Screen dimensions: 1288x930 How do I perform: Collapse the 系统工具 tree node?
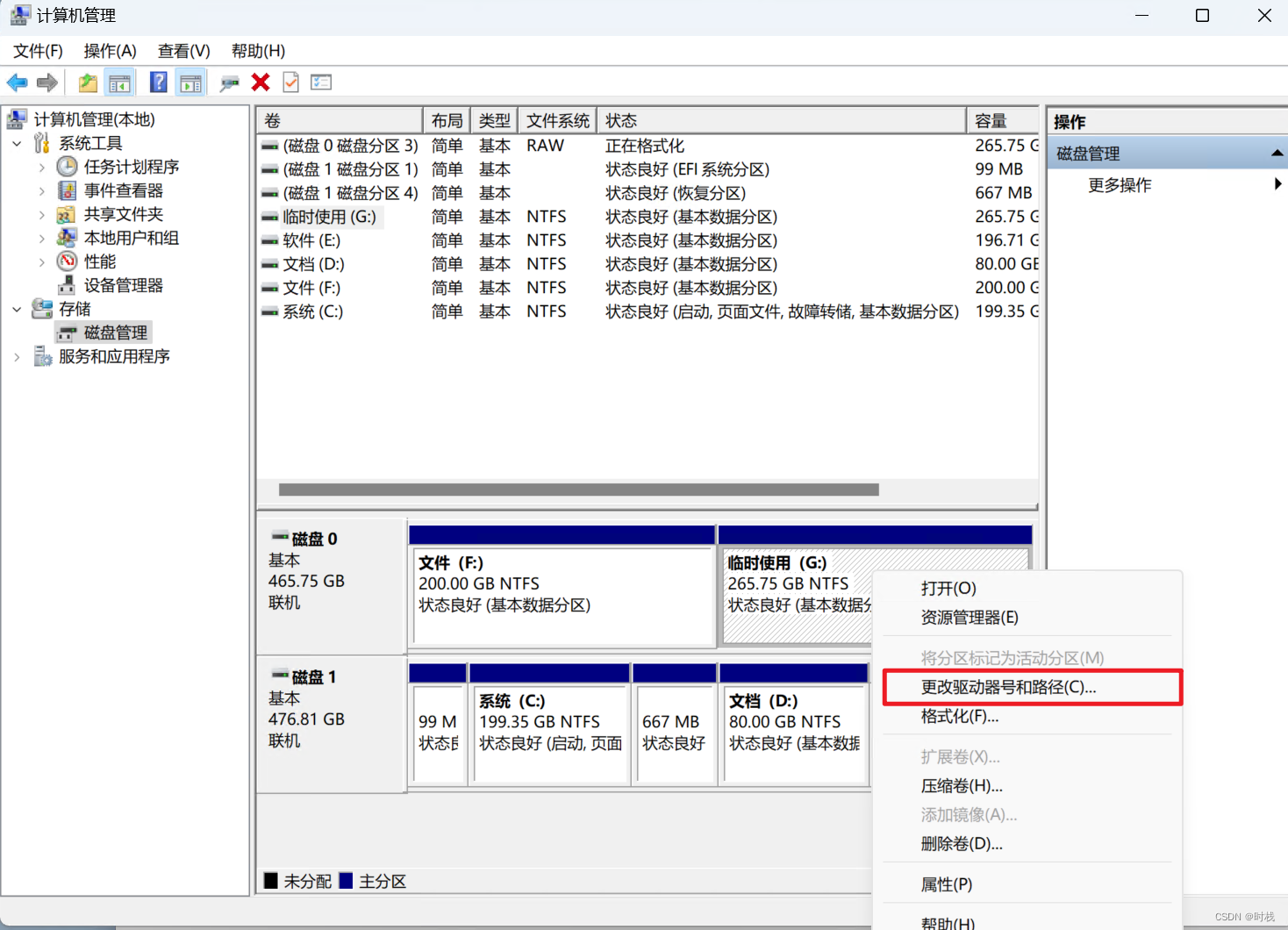(17, 143)
